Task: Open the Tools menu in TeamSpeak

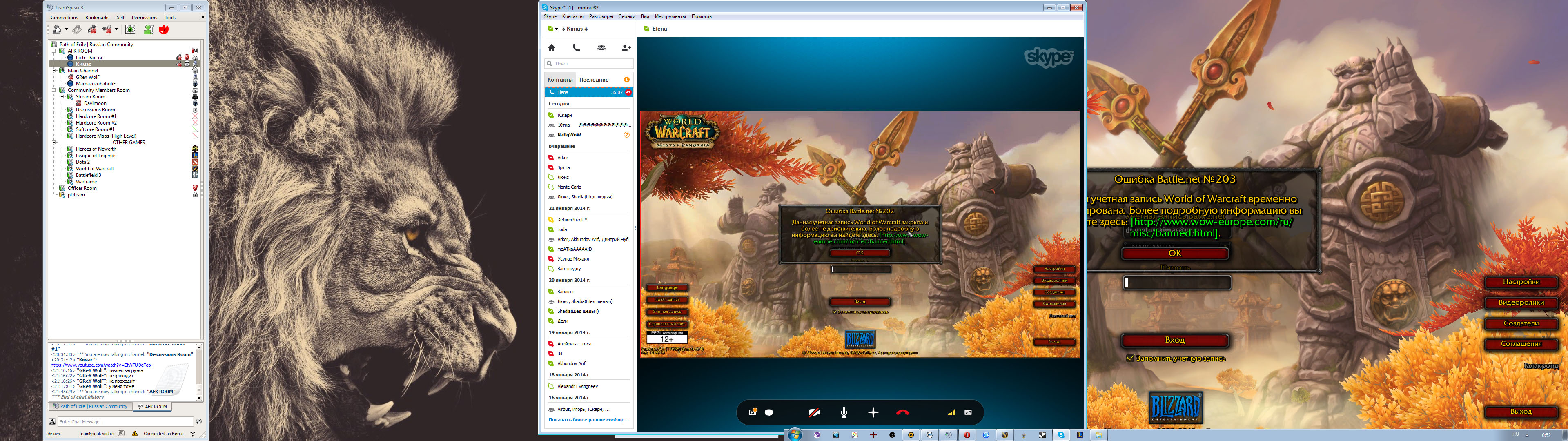Action: (x=170, y=18)
